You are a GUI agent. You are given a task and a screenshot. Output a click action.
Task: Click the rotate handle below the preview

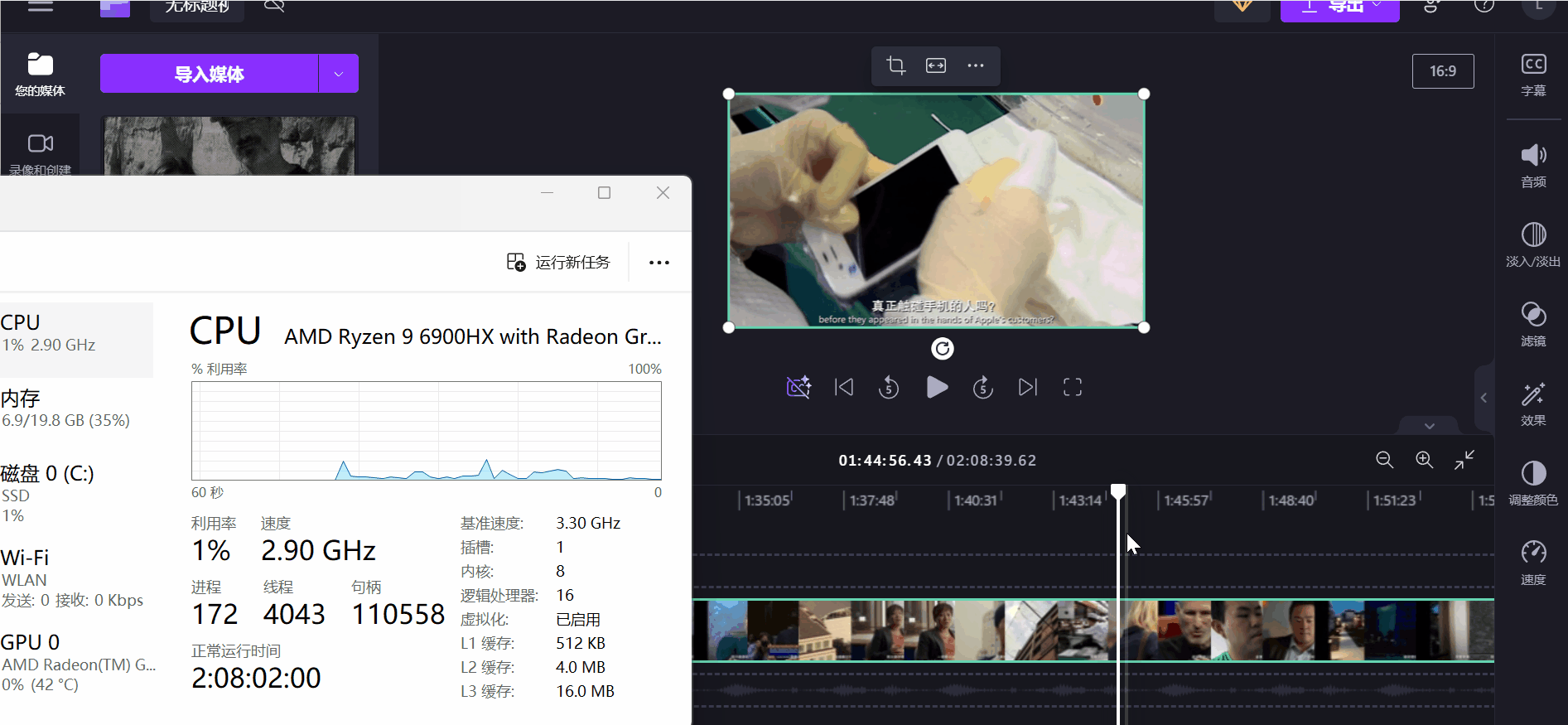(943, 349)
